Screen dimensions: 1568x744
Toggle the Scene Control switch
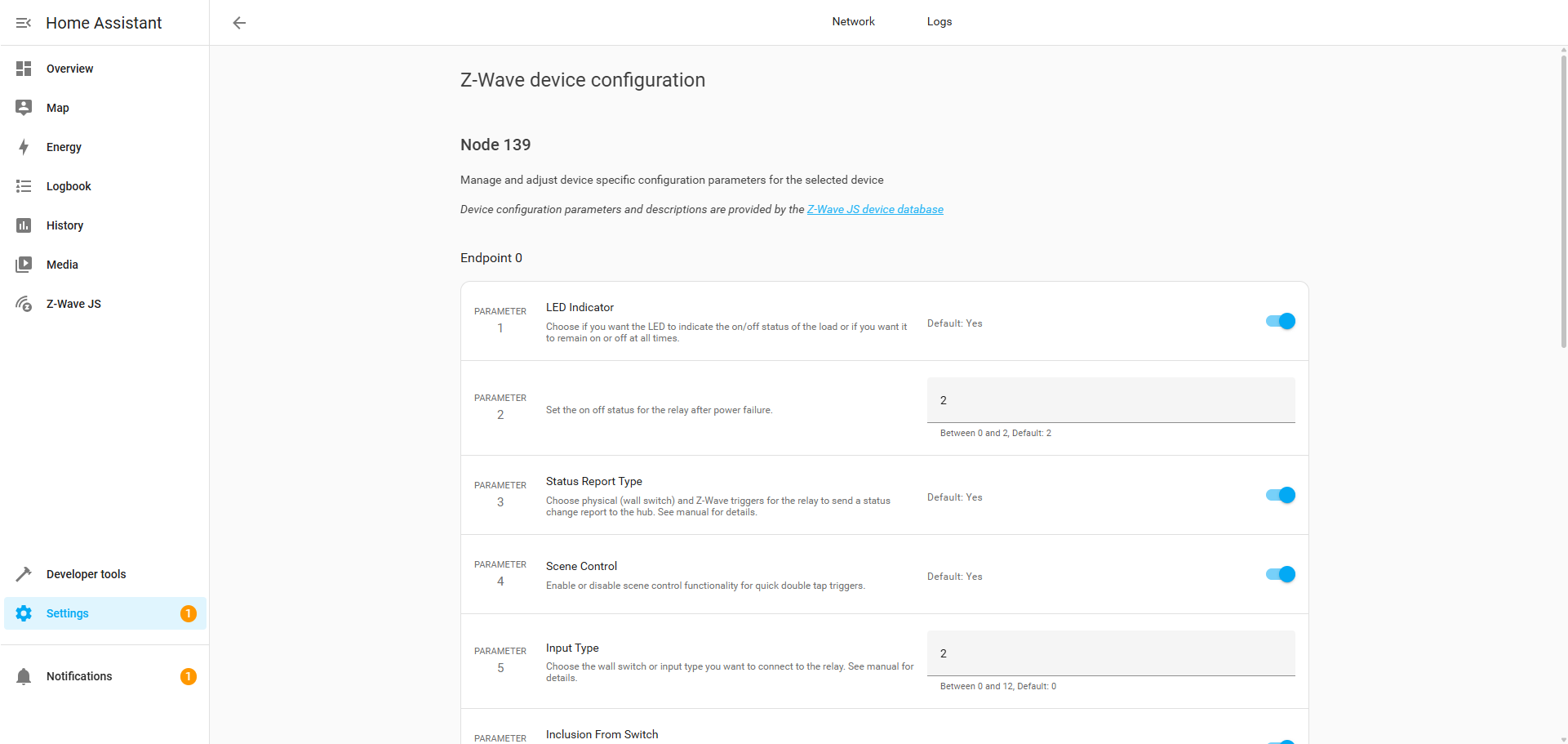click(x=1280, y=574)
